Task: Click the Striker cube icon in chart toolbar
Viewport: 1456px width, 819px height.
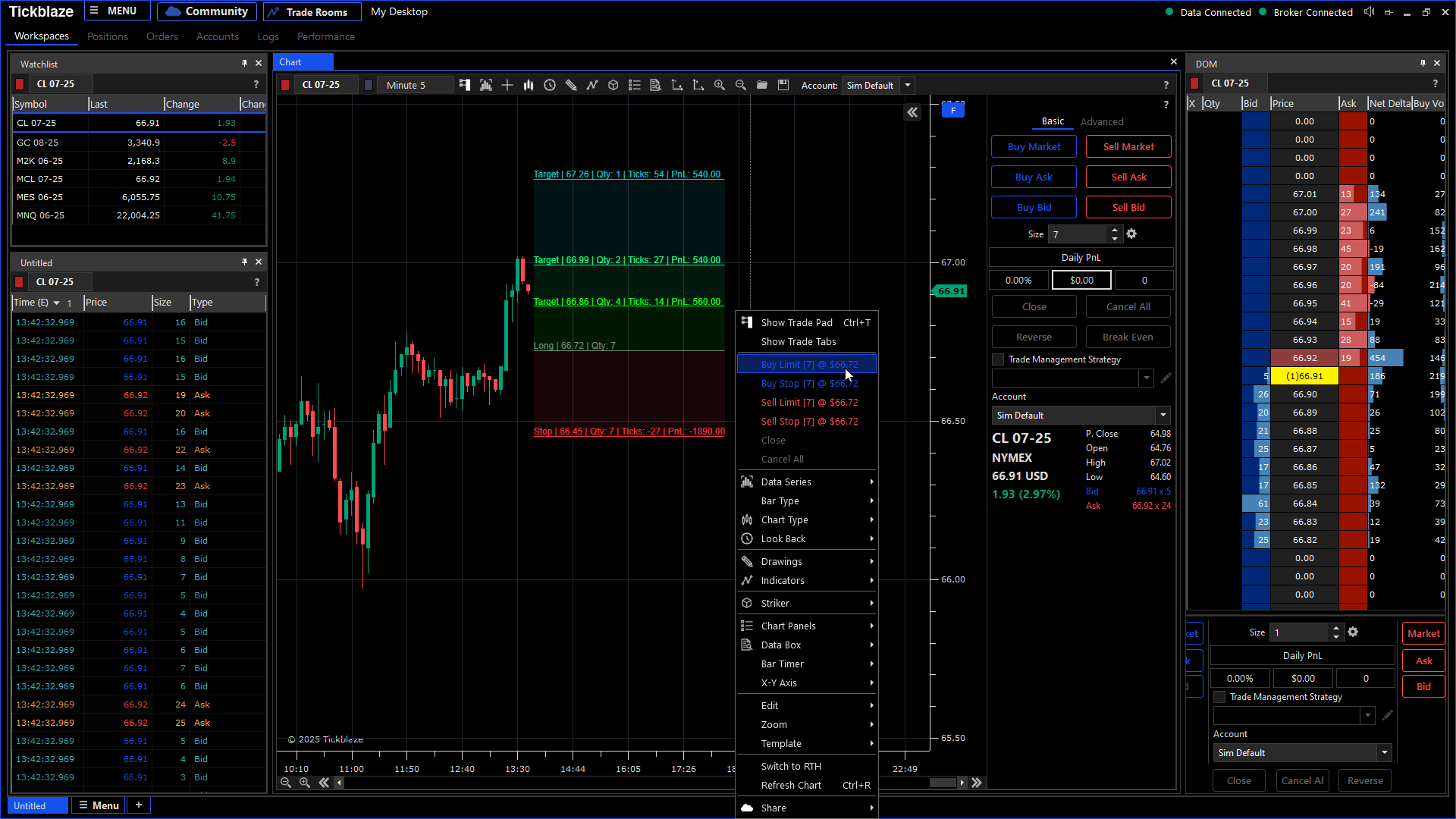Action: tap(613, 85)
